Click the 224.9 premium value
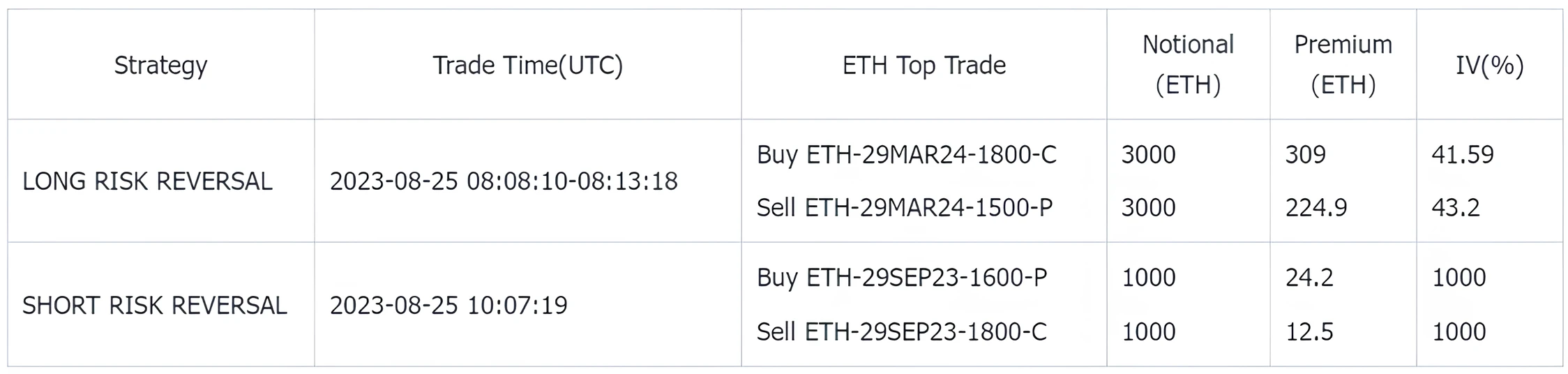The height and width of the screenshot is (374, 1568). click(x=1316, y=208)
